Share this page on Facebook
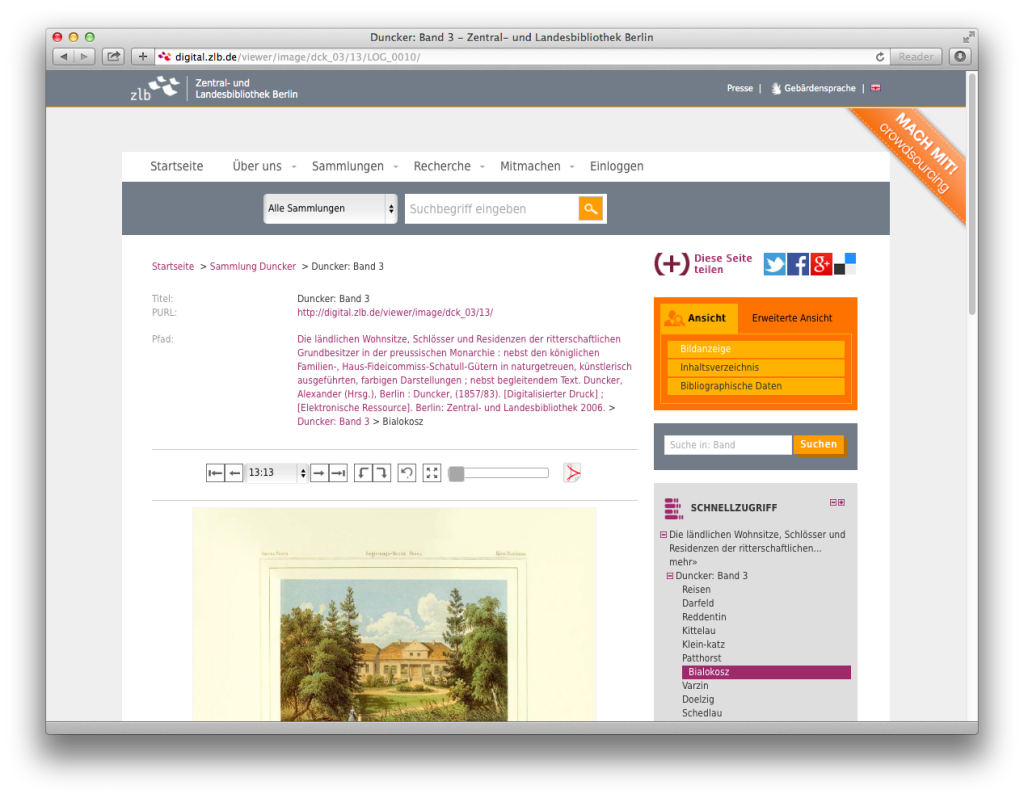1024x798 pixels. click(x=797, y=264)
